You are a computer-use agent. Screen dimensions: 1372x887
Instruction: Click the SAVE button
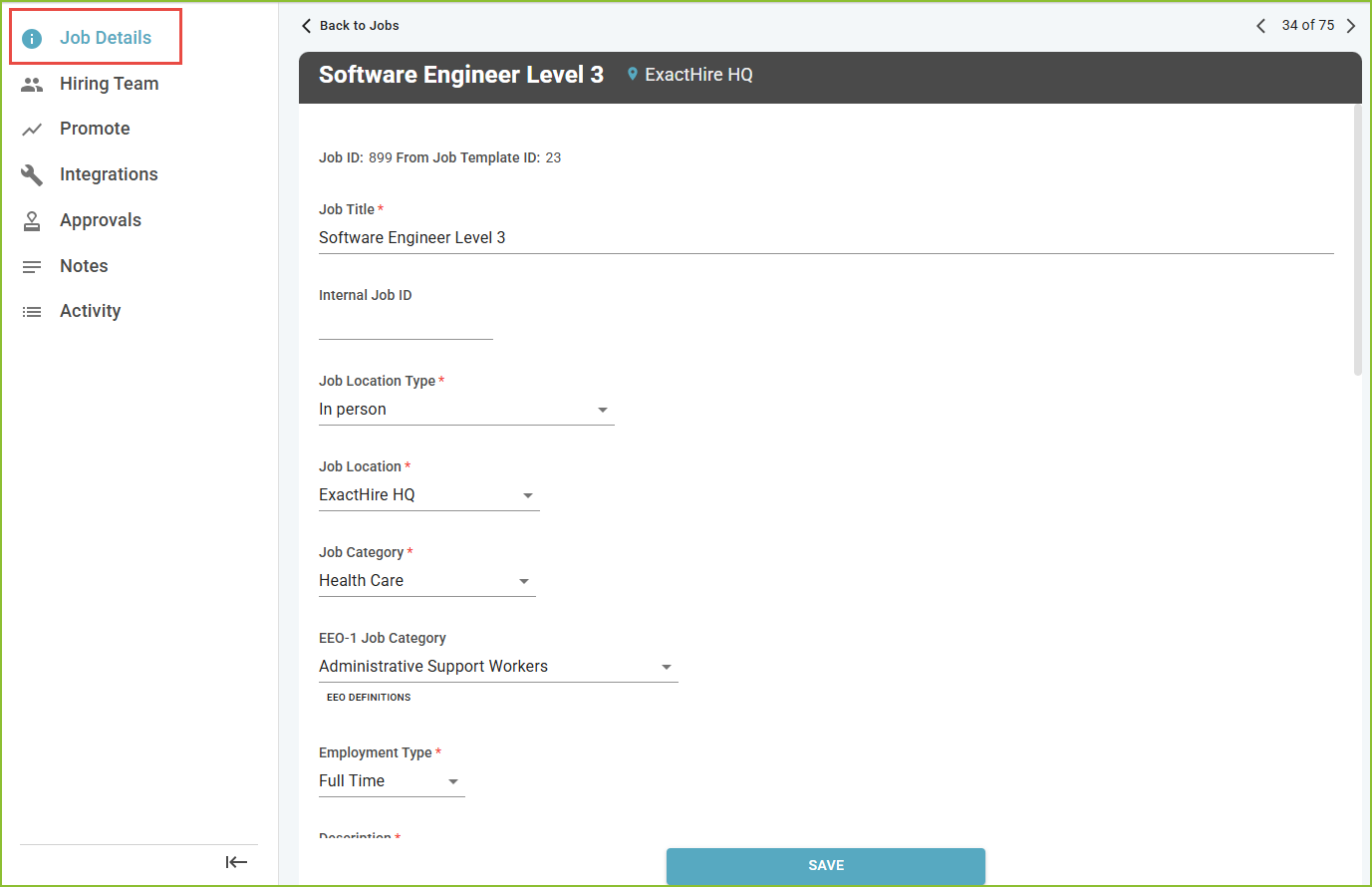(826, 865)
